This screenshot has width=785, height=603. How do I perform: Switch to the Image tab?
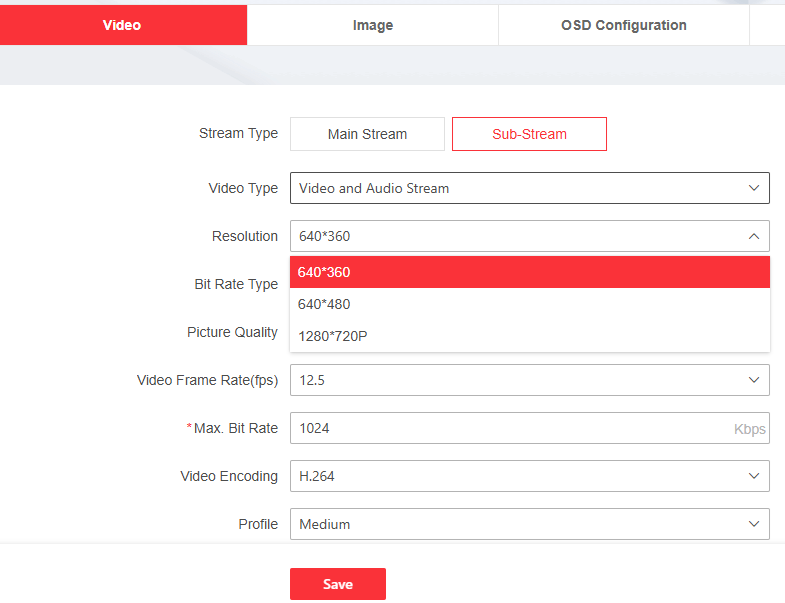(x=372, y=25)
